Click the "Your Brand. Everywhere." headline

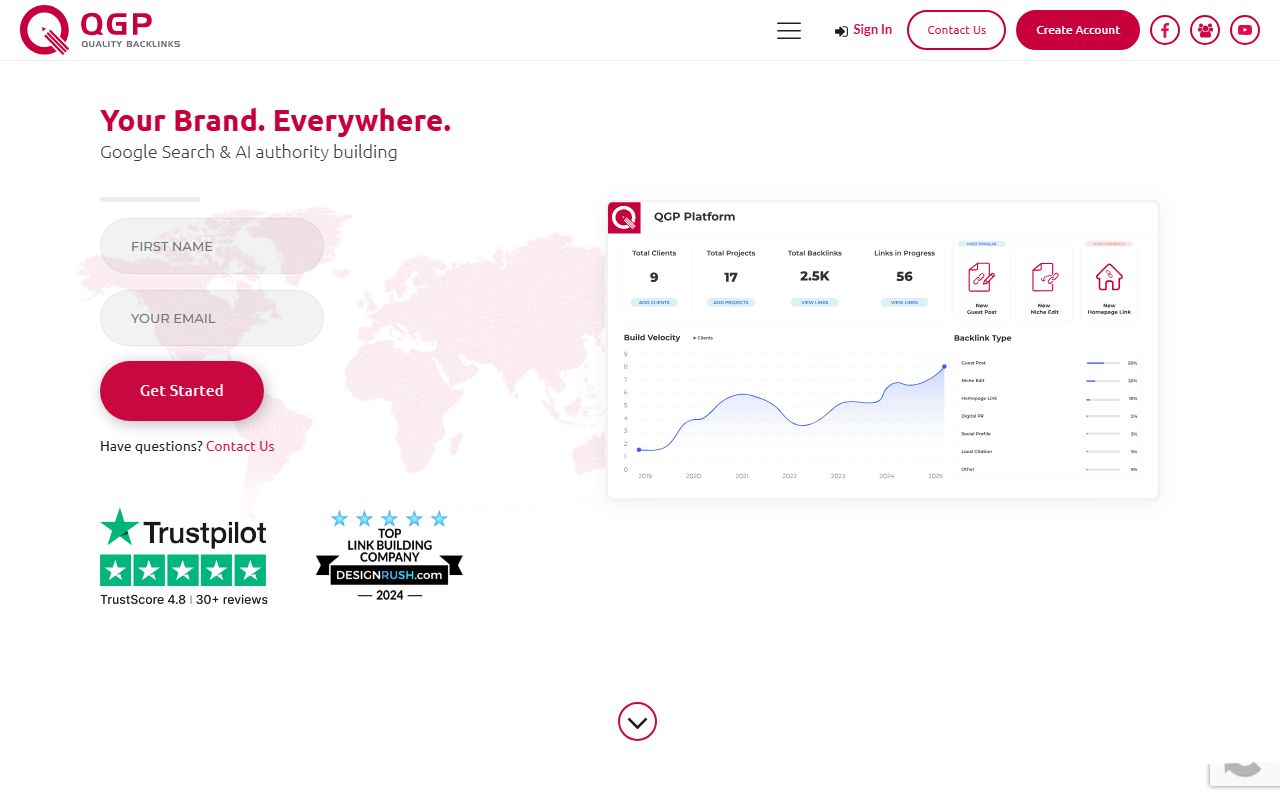pyautogui.click(x=276, y=121)
